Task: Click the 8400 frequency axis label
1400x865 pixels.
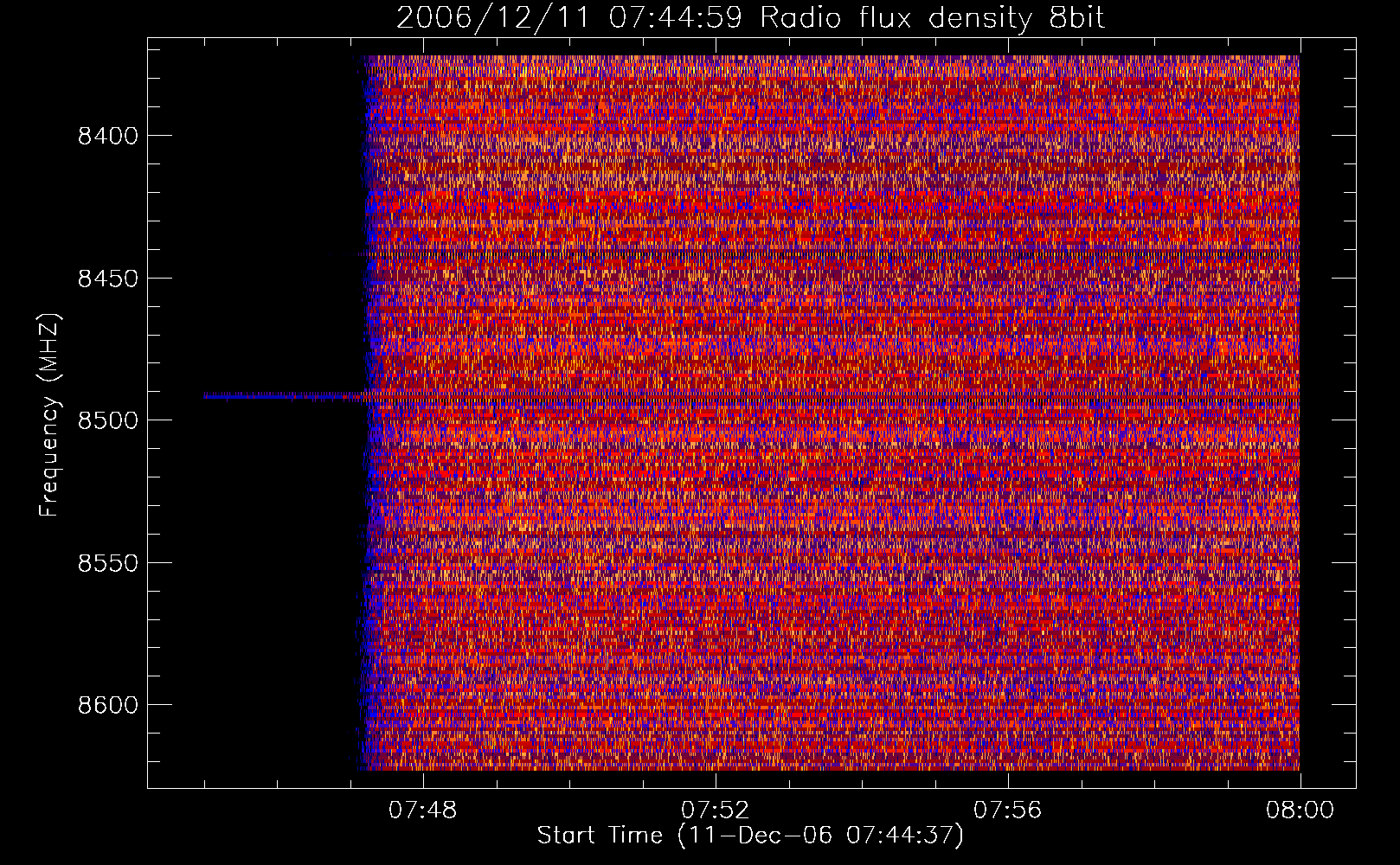Action: (106, 137)
